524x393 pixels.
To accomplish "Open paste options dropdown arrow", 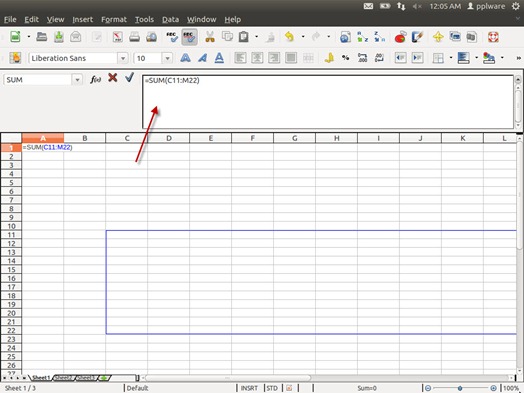I will click(256, 36).
